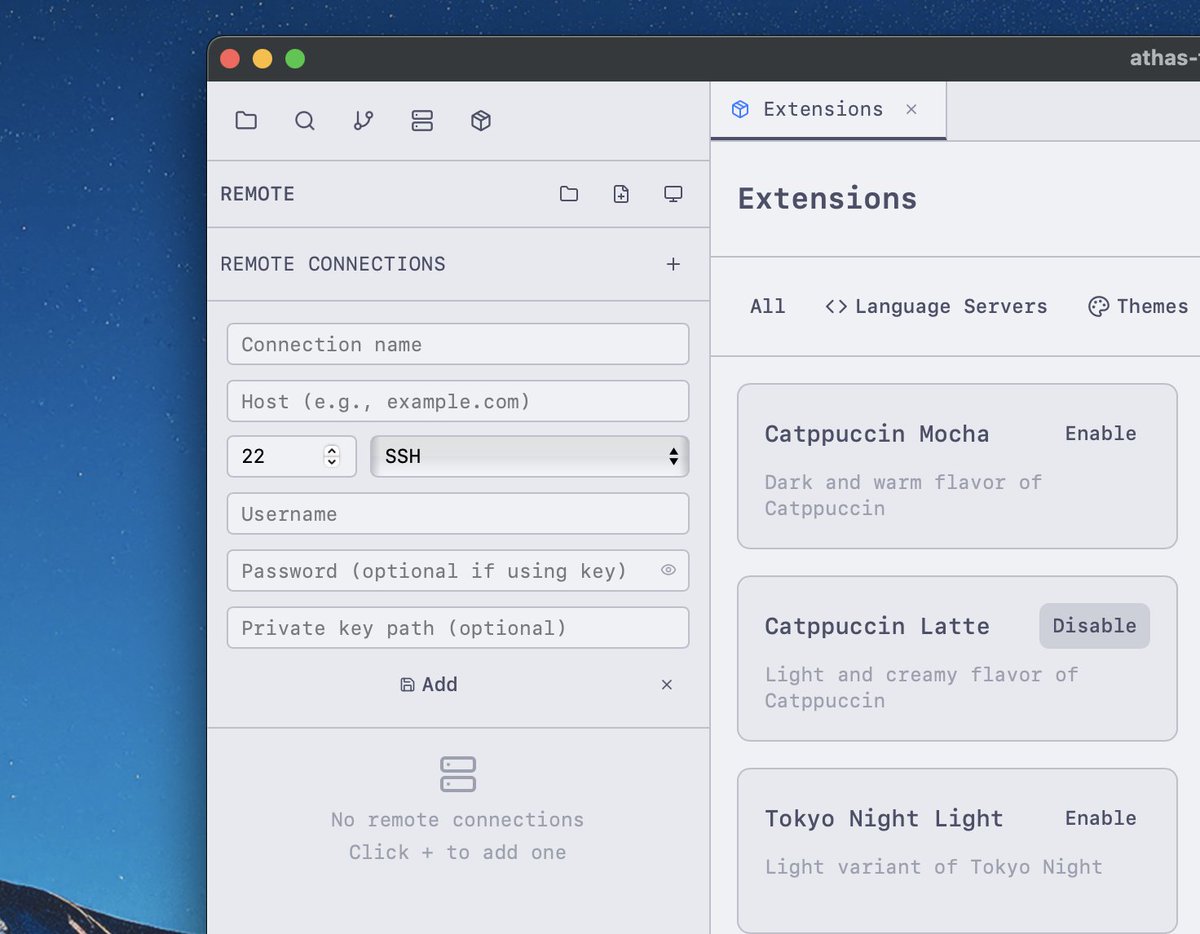Open the remote servers sidebar icon

tap(422, 121)
